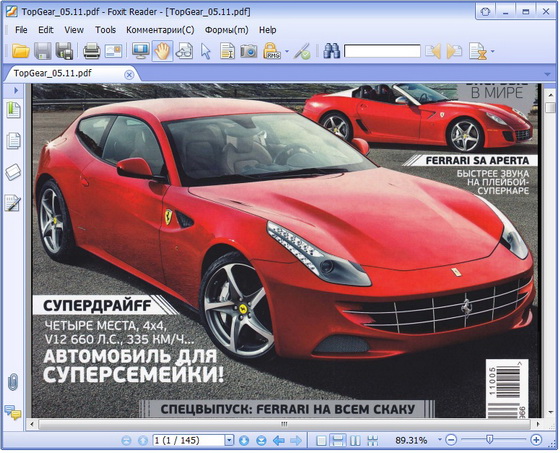The image size is (560, 453).
Task: Open the Edit menu
Action: [46, 30]
